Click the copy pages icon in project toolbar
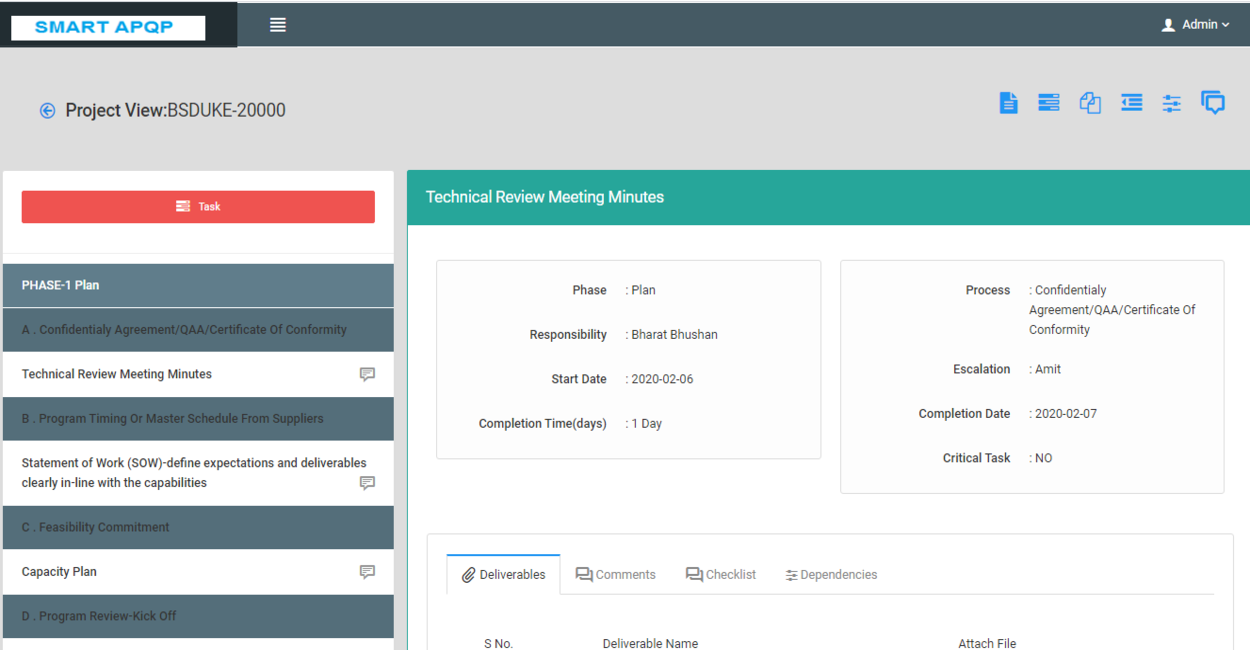 click(1090, 103)
